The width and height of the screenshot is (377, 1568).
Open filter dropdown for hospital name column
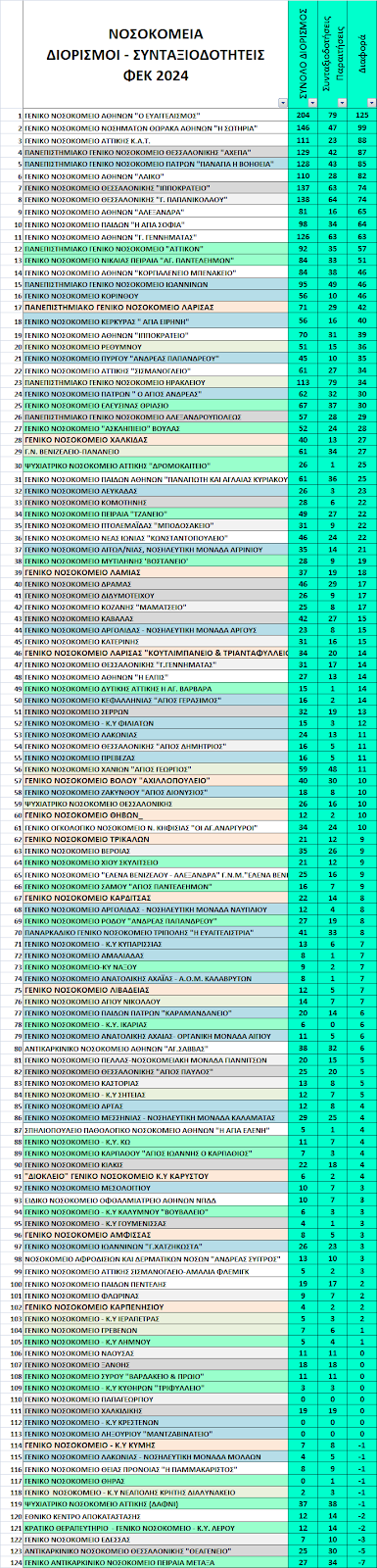click(x=282, y=103)
